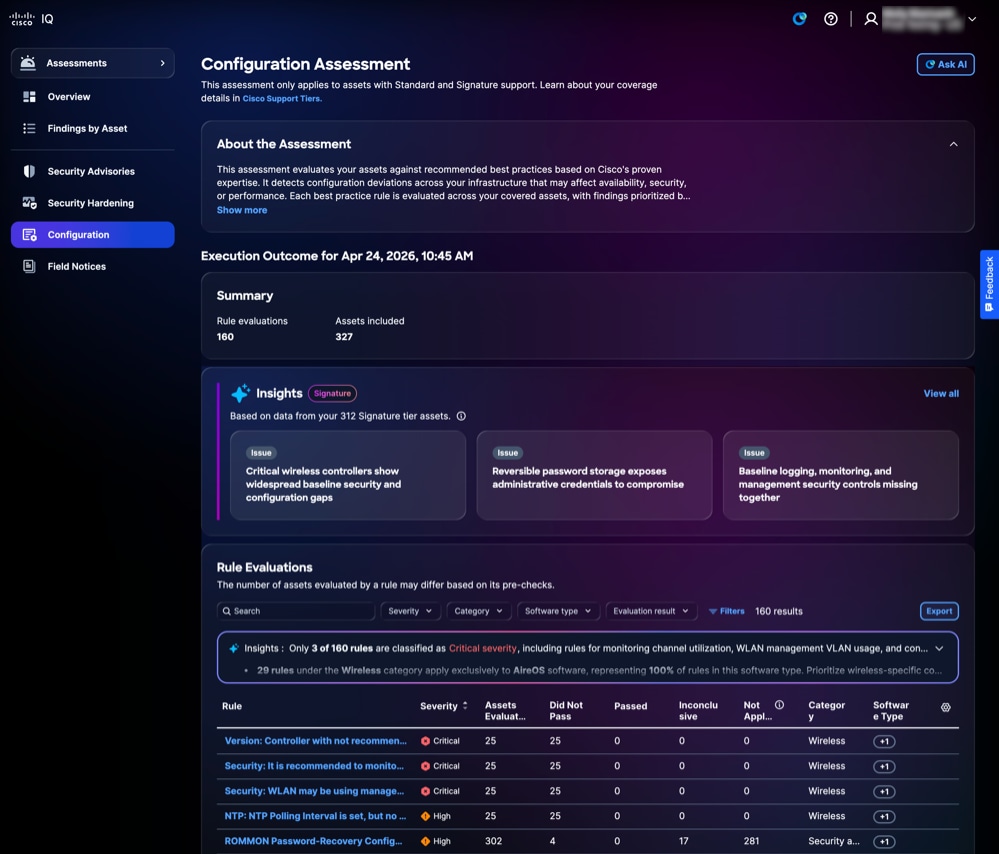Click +1 software type in Version: Controller row
The height and width of the screenshot is (854, 999).
point(884,742)
